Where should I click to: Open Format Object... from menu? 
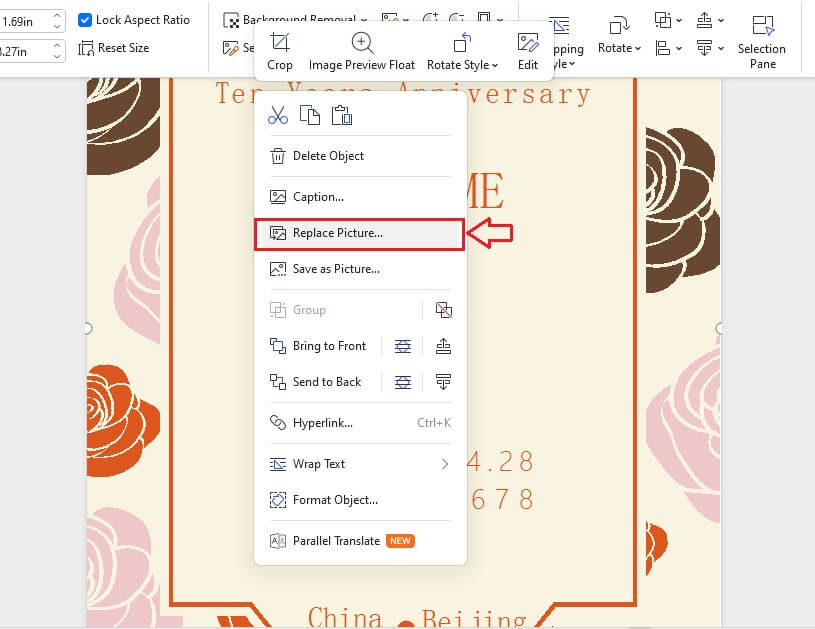coord(360,500)
